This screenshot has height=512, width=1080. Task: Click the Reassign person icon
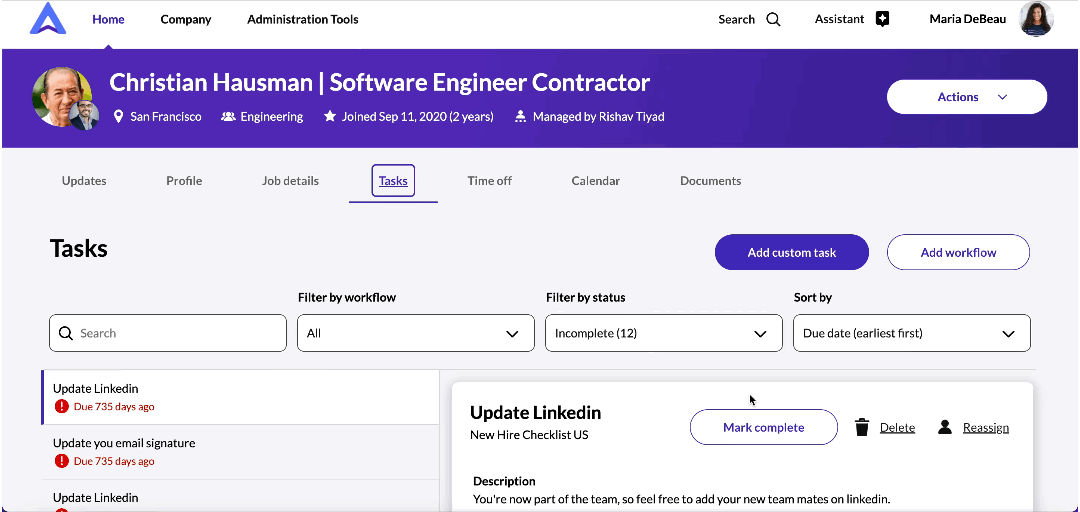click(945, 427)
